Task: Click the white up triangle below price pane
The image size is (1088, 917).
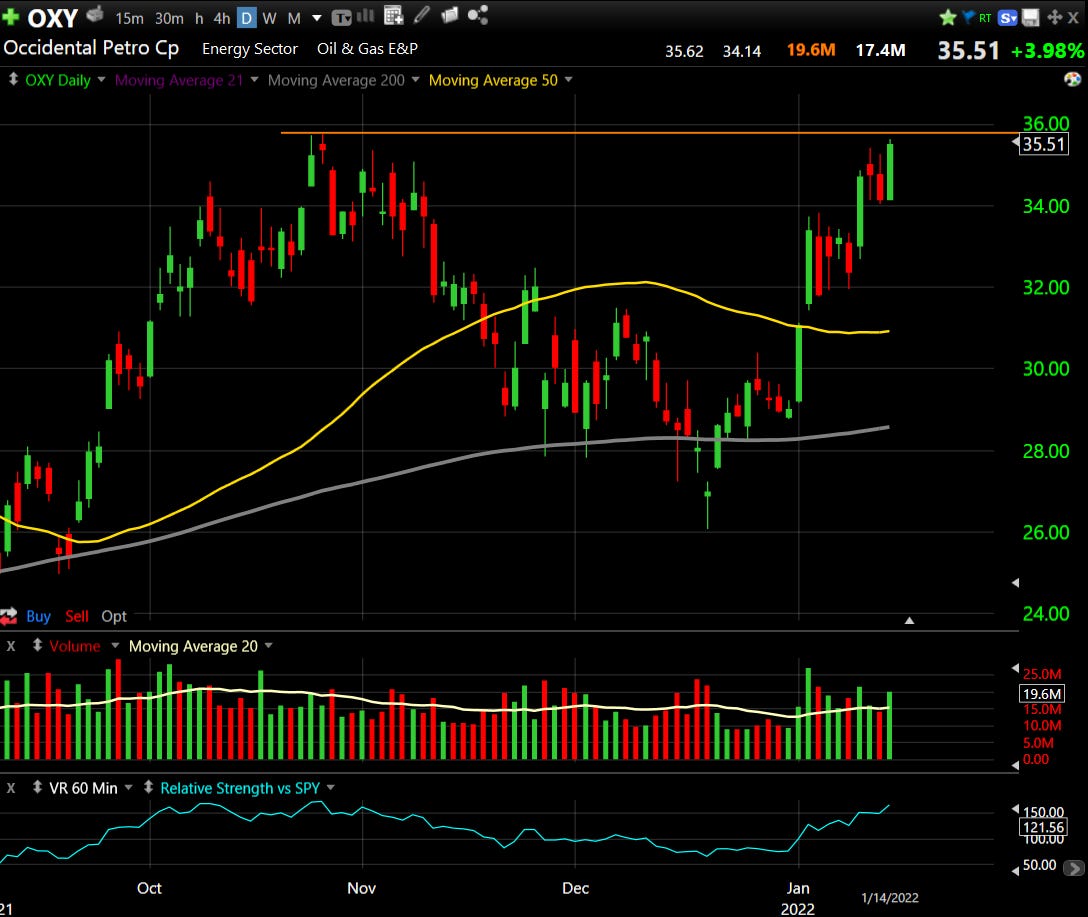Action: (x=909, y=620)
